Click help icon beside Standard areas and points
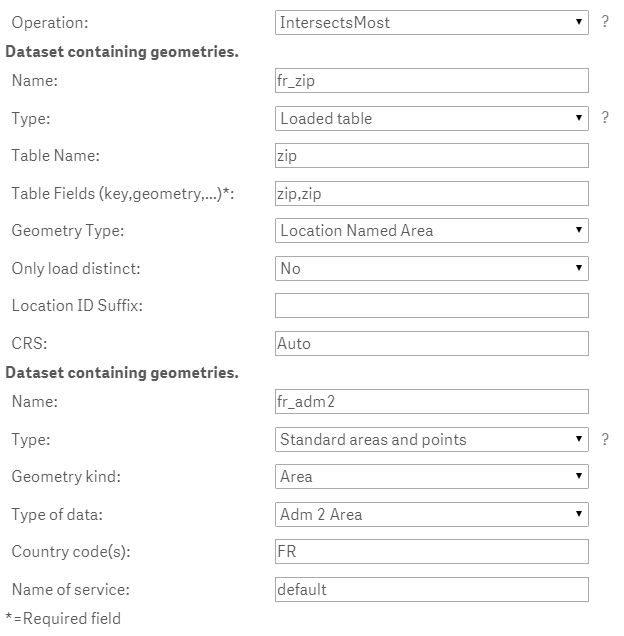Image resolution: width=624 pixels, height=636 pixels. [x=605, y=439]
